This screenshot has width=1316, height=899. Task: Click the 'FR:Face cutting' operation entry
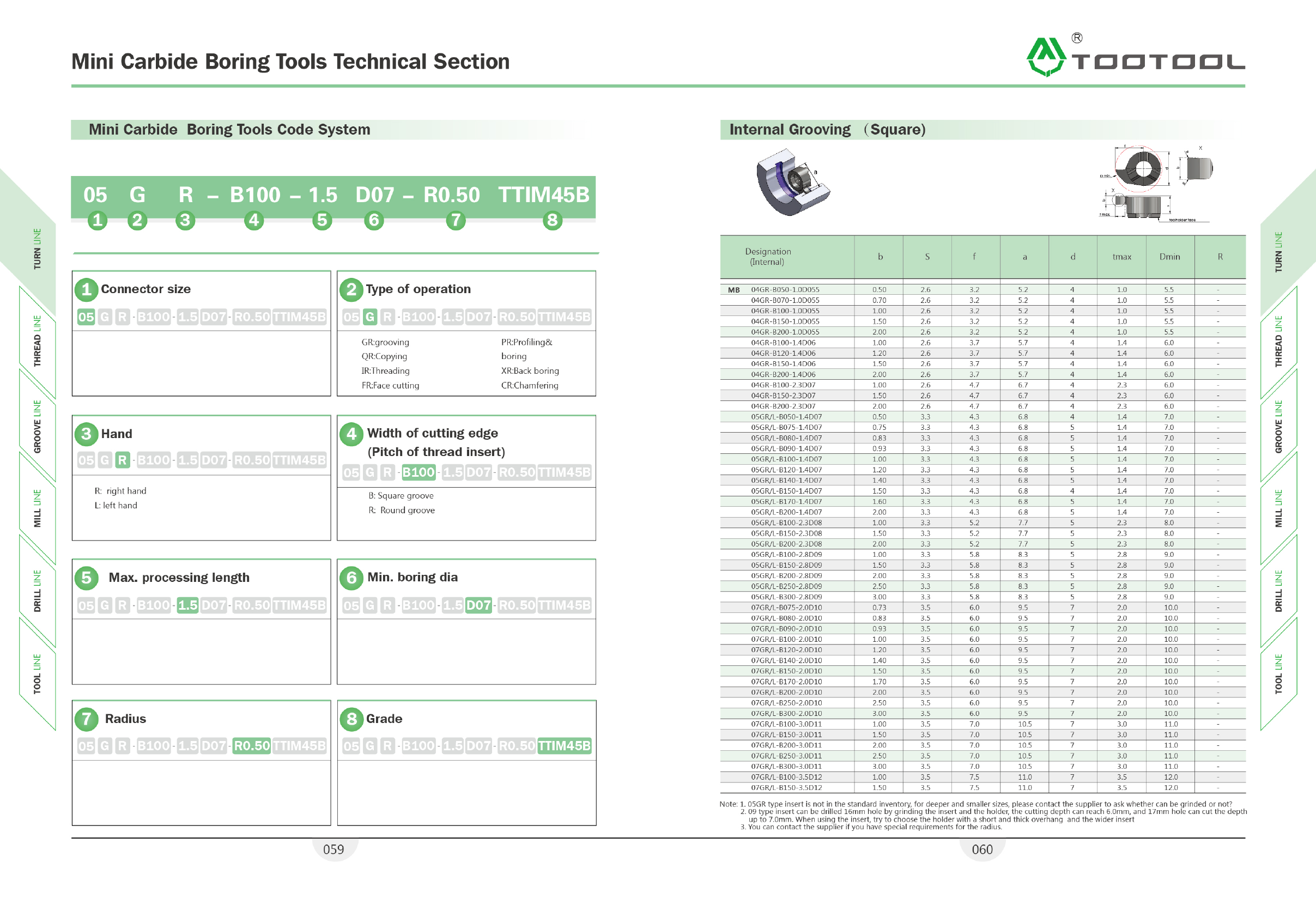point(390,386)
